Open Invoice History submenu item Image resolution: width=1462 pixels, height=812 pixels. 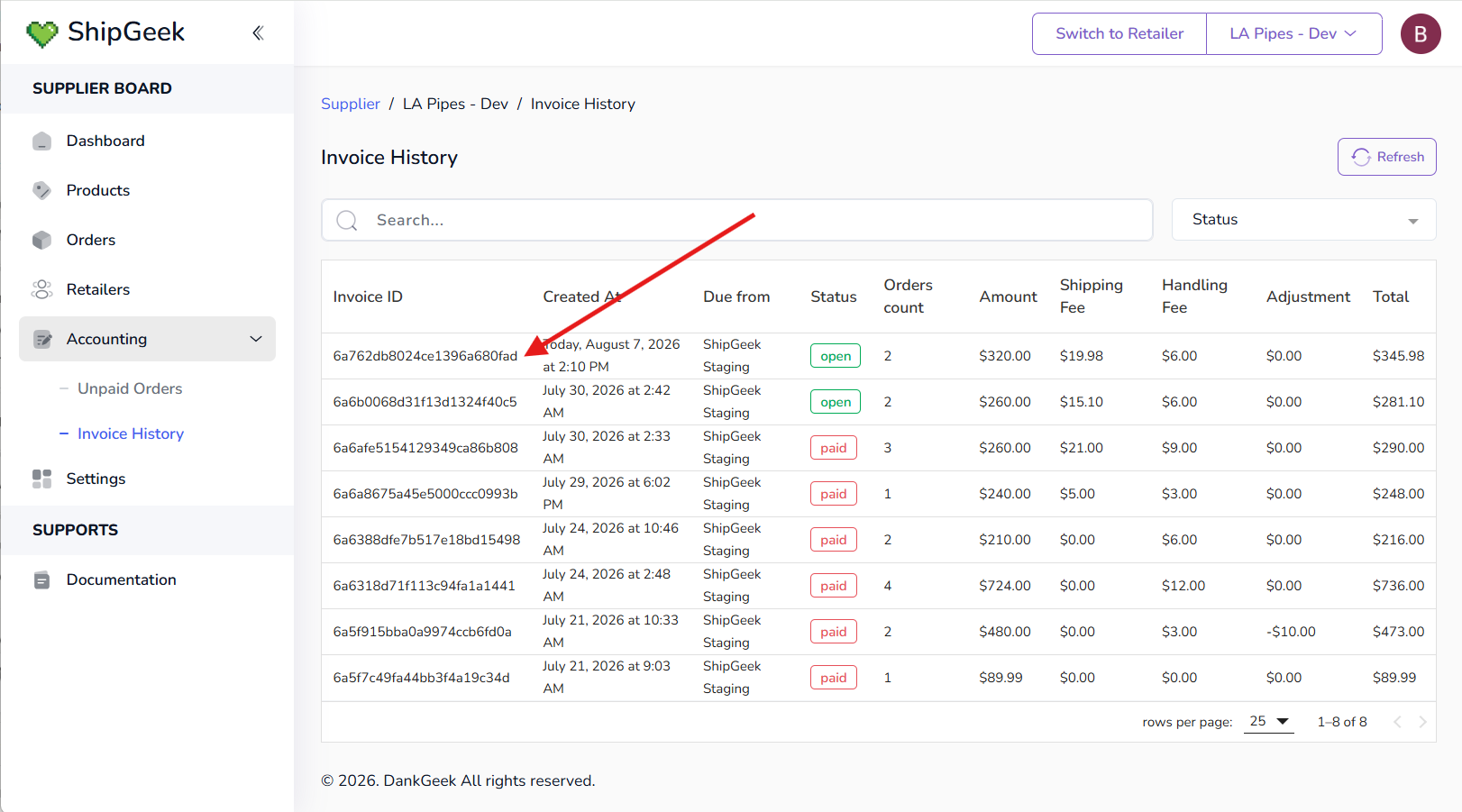131,433
